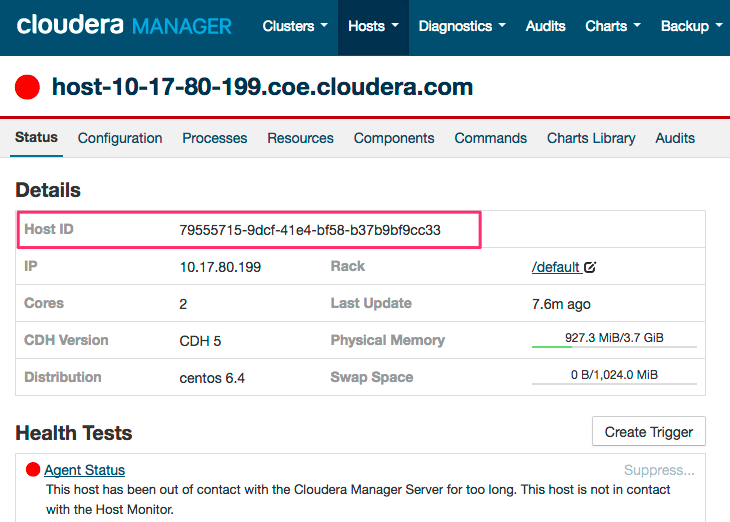Open the Charts Library tab

tap(591, 138)
